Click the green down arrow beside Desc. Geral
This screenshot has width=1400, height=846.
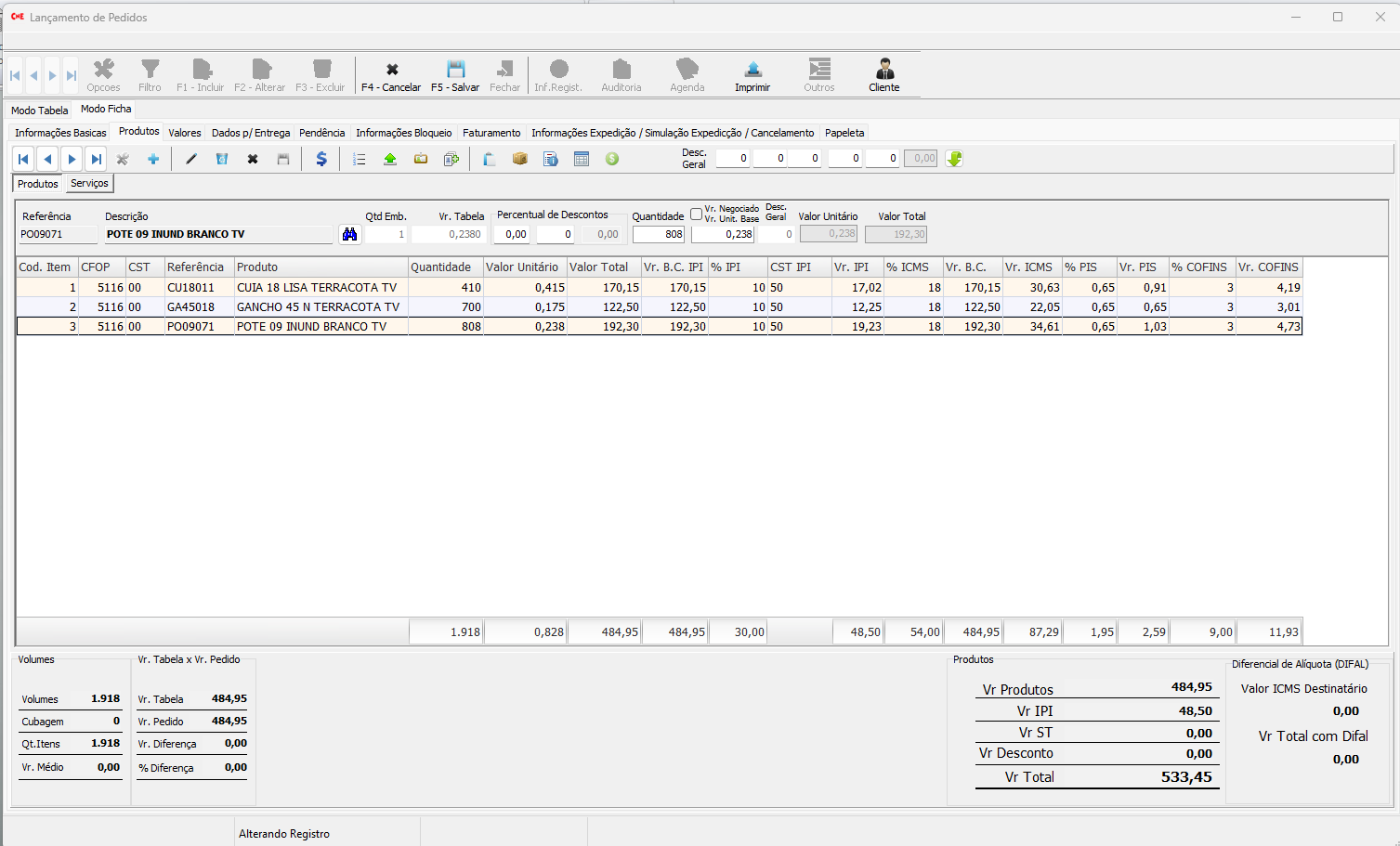[954, 159]
